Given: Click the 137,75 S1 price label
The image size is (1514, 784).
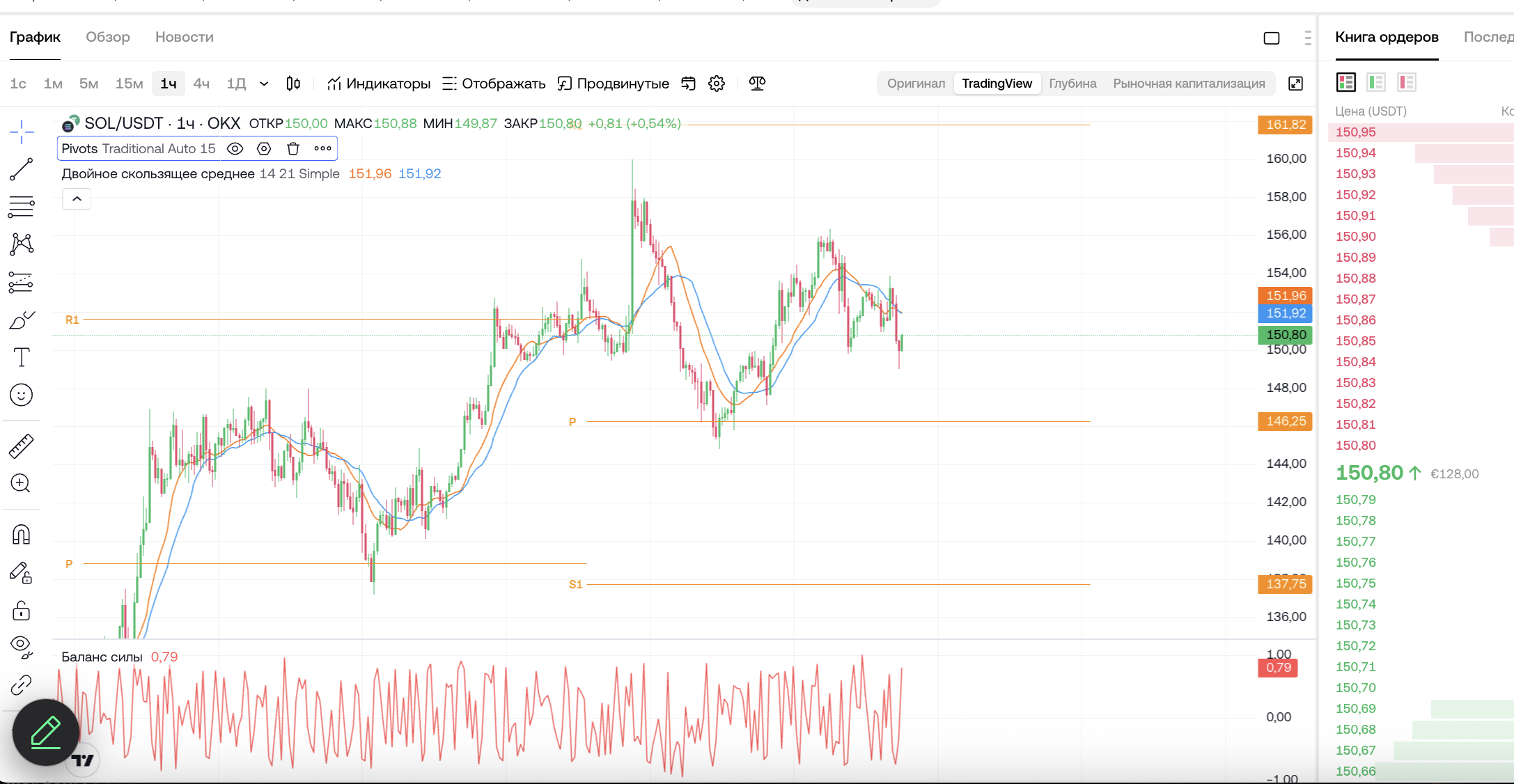Looking at the screenshot, I should click(x=1285, y=584).
